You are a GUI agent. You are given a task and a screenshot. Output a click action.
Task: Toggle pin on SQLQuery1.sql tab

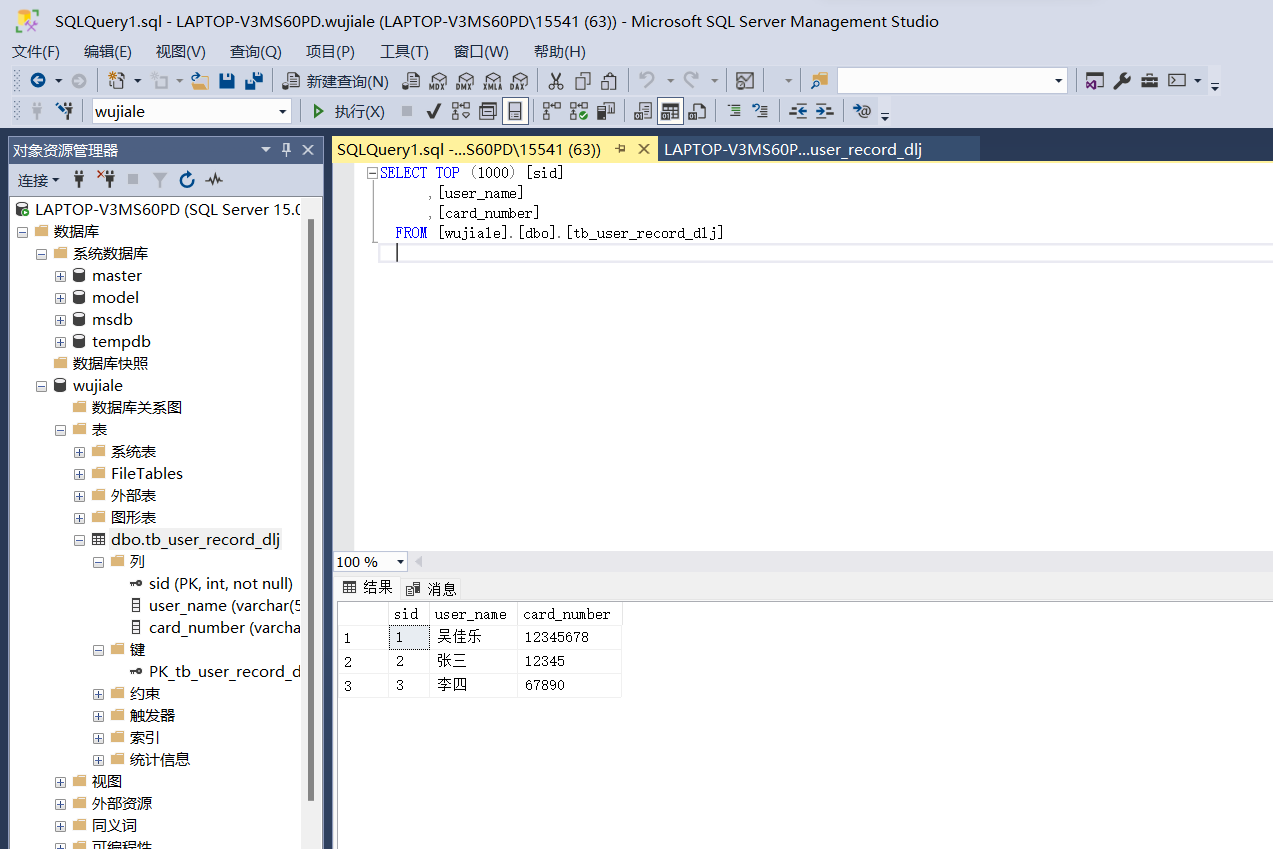coord(620,149)
